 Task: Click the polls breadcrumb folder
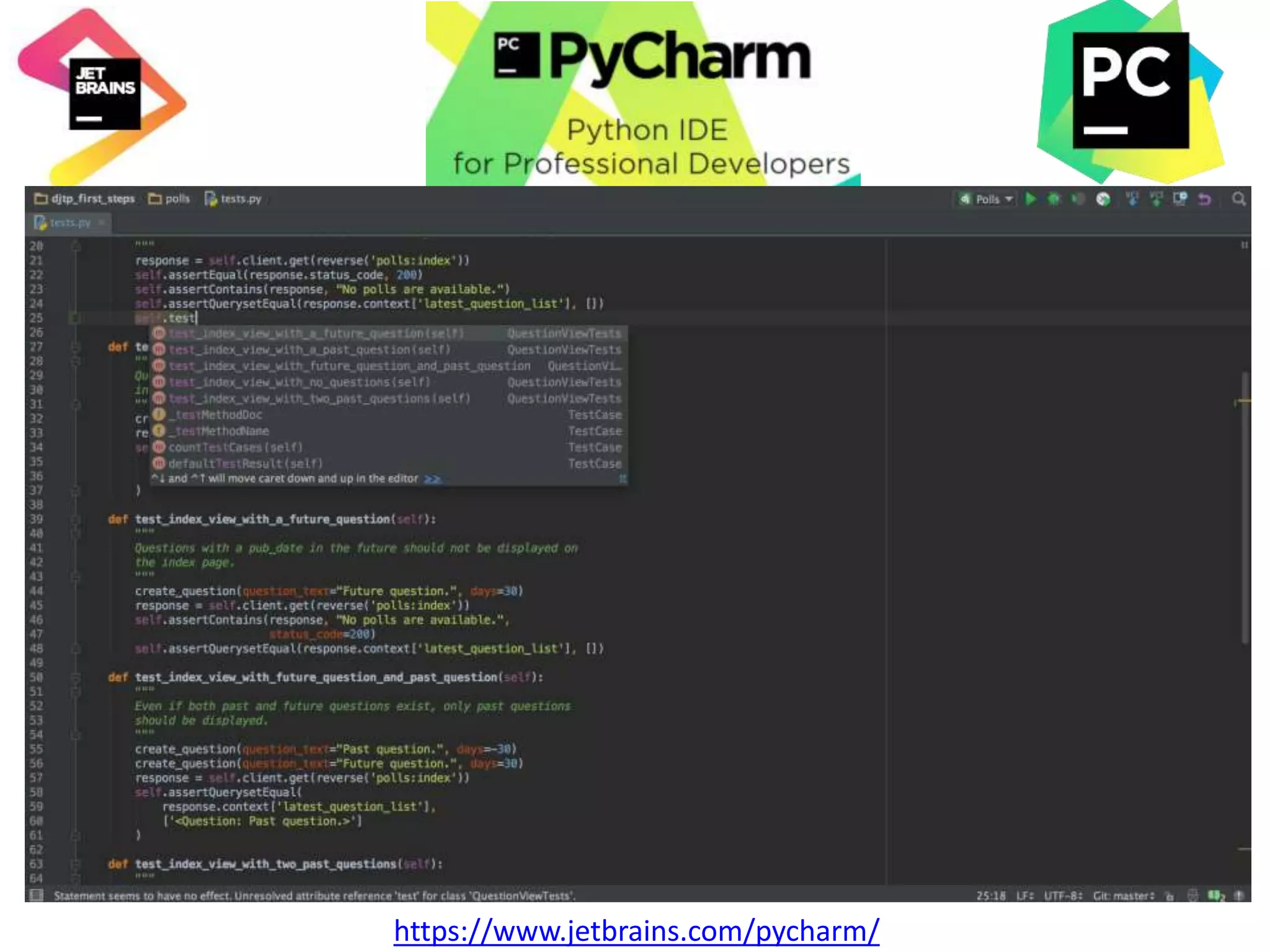tap(169, 198)
